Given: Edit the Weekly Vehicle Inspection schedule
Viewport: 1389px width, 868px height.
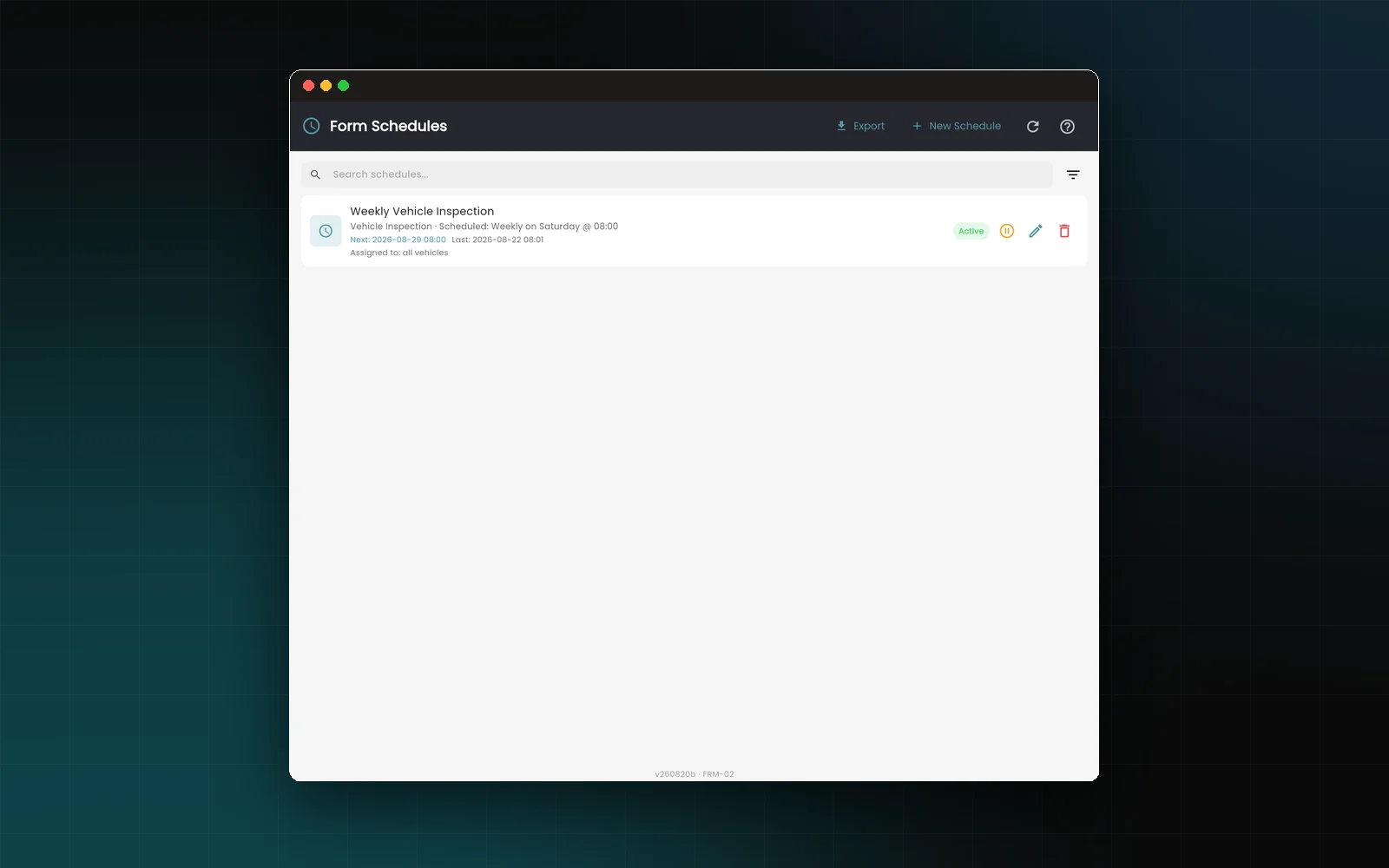Looking at the screenshot, I should tap(1035, 231).
